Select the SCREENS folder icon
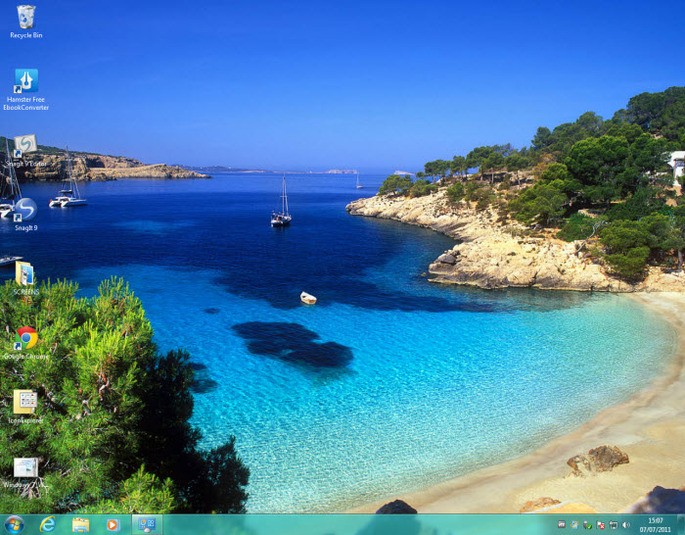This screenshot has width=685, height=535. pyautogui.click(x=26, y=278)
